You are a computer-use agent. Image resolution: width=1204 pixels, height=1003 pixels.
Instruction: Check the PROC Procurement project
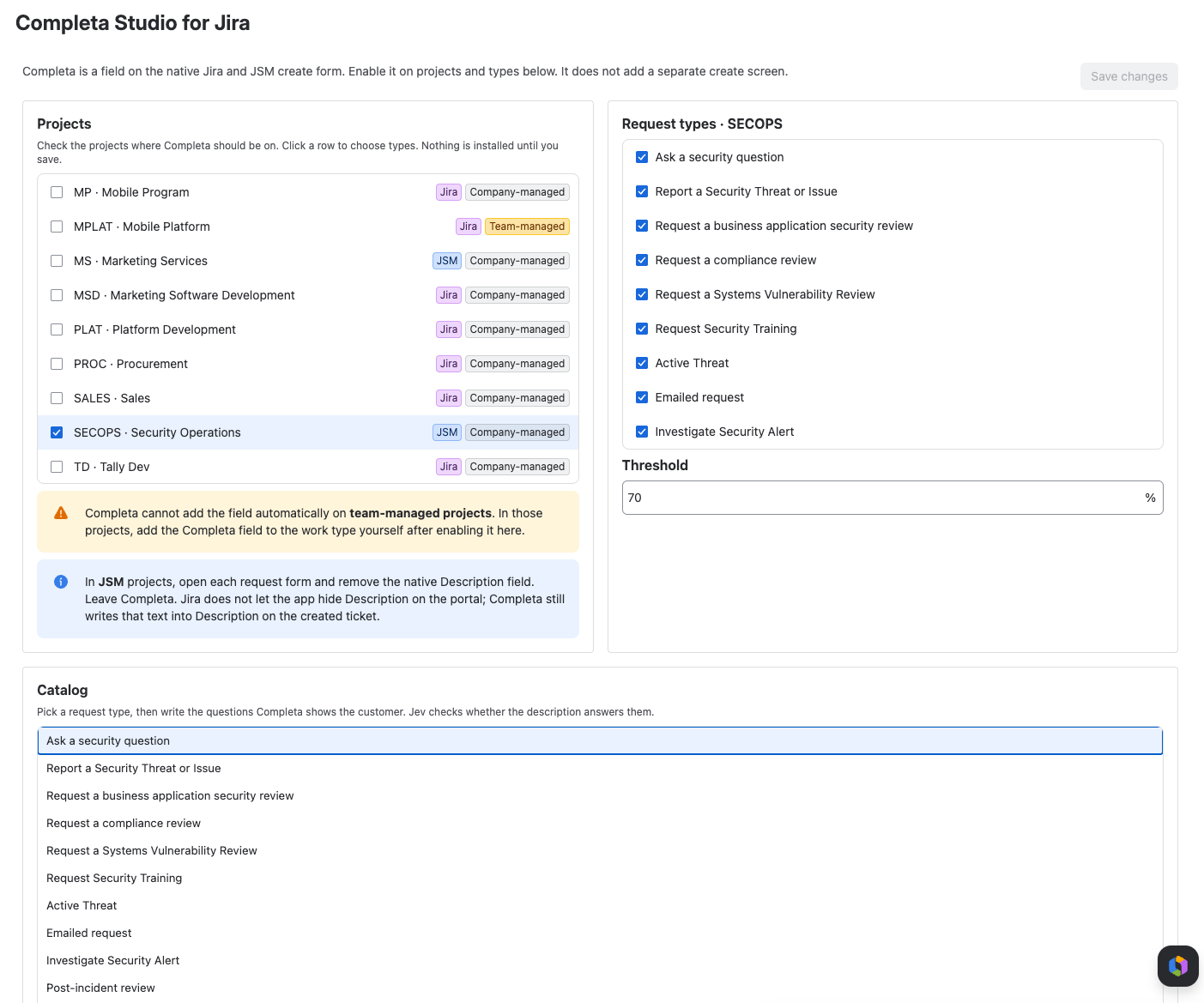coord(57,364)
